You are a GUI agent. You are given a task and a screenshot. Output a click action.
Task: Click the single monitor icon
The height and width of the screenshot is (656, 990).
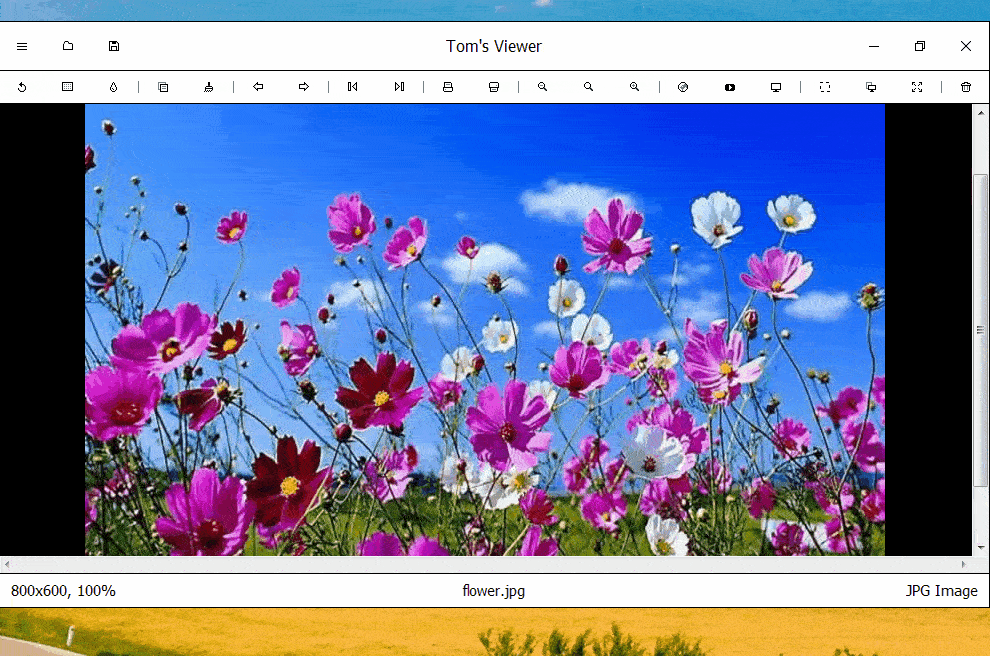(x=776, y=87)
